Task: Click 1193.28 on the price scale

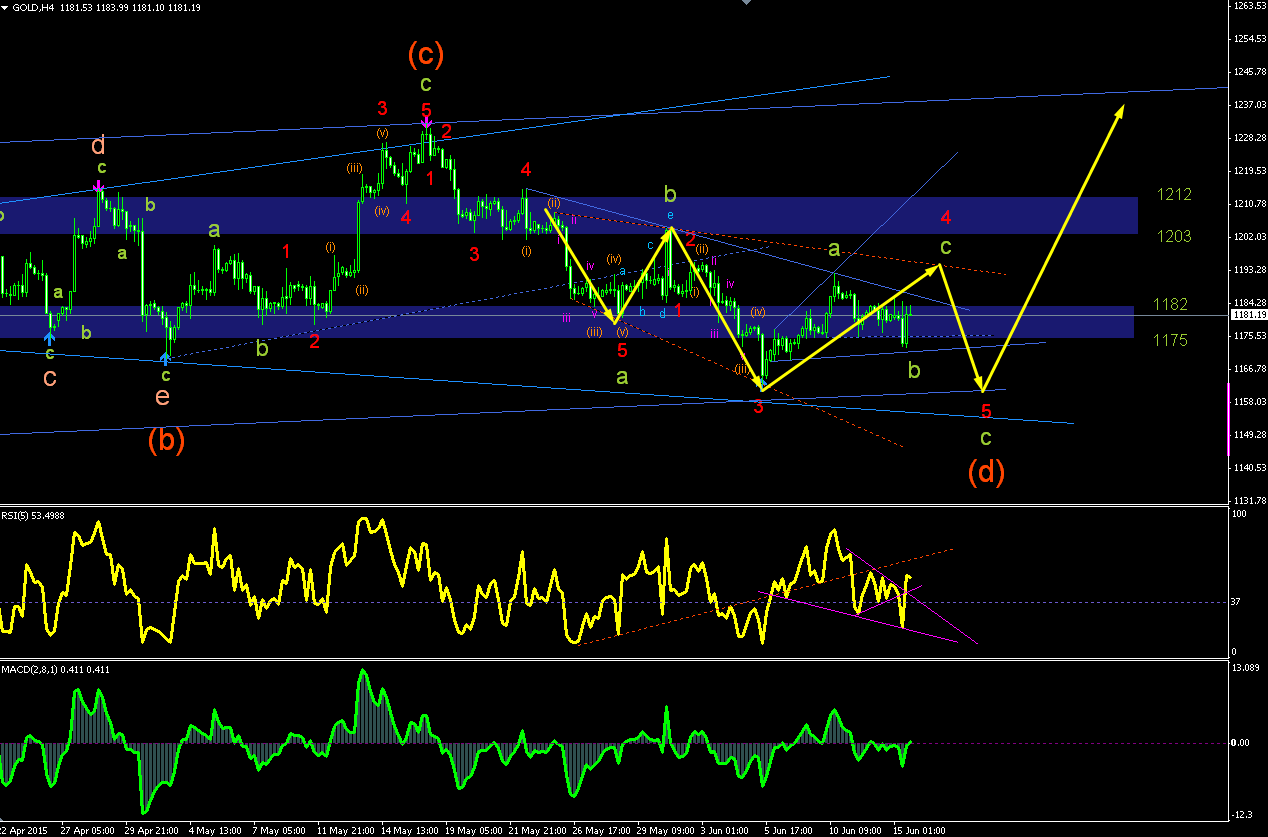Action: [1248, 270]
